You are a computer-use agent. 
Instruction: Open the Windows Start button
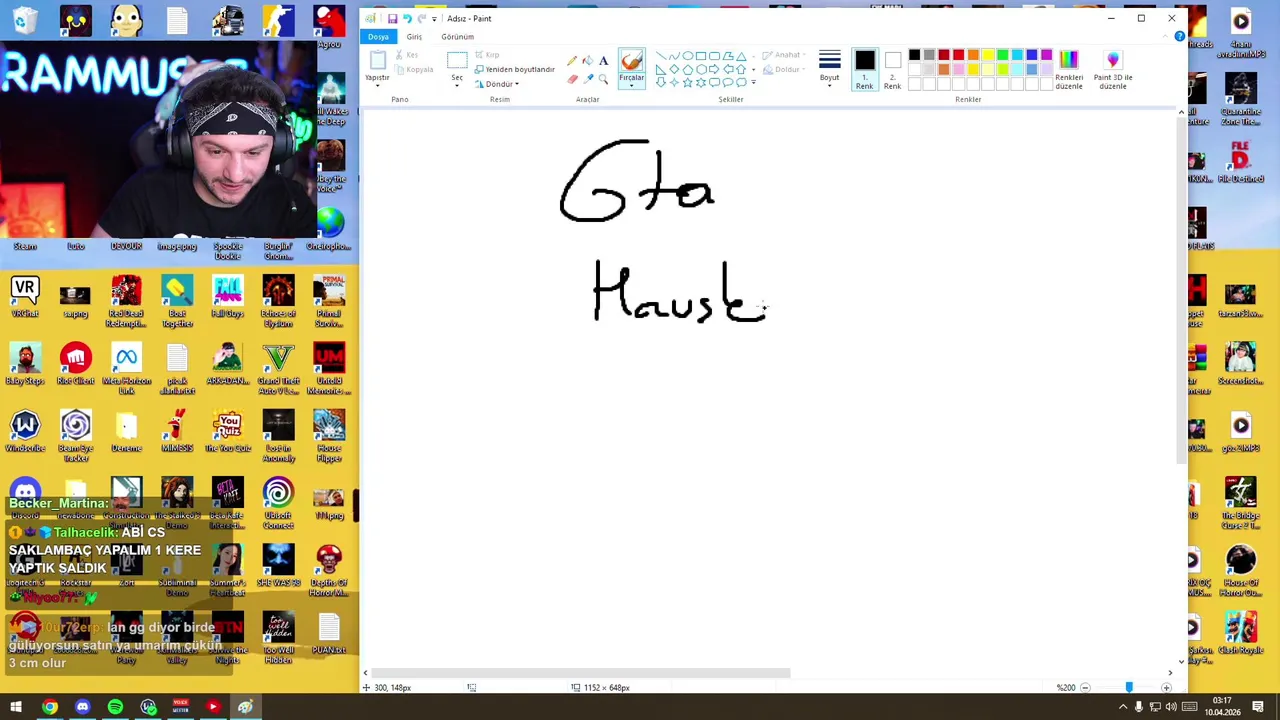16,707
